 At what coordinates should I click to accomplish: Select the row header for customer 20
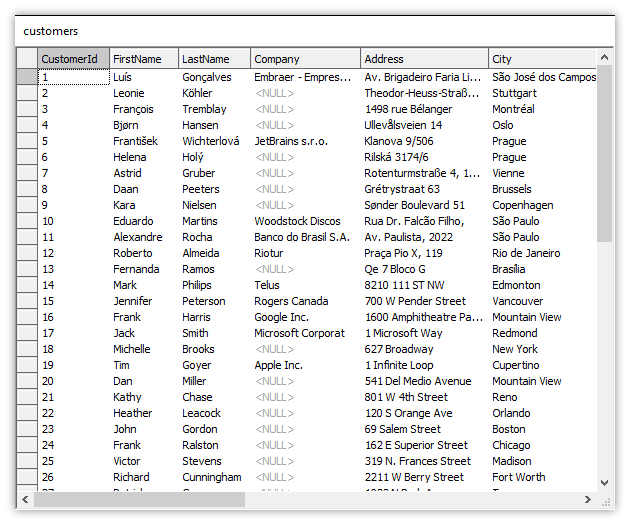click(x=27, y=381)
